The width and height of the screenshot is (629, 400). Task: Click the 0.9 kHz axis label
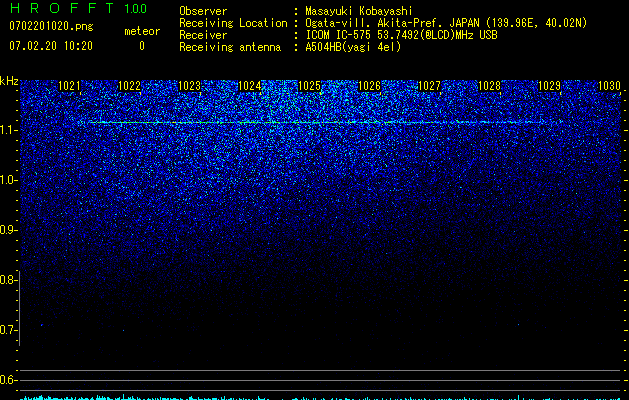[8, 230]
